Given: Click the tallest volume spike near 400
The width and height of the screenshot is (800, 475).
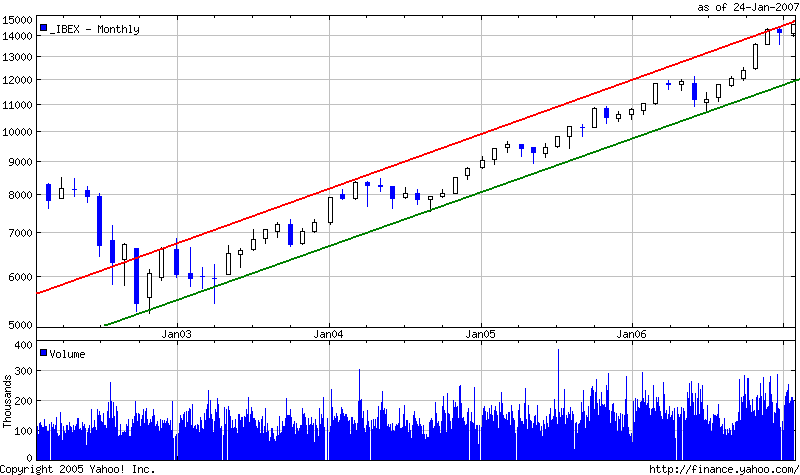Looking at the screenshot, I should (558, 403).
